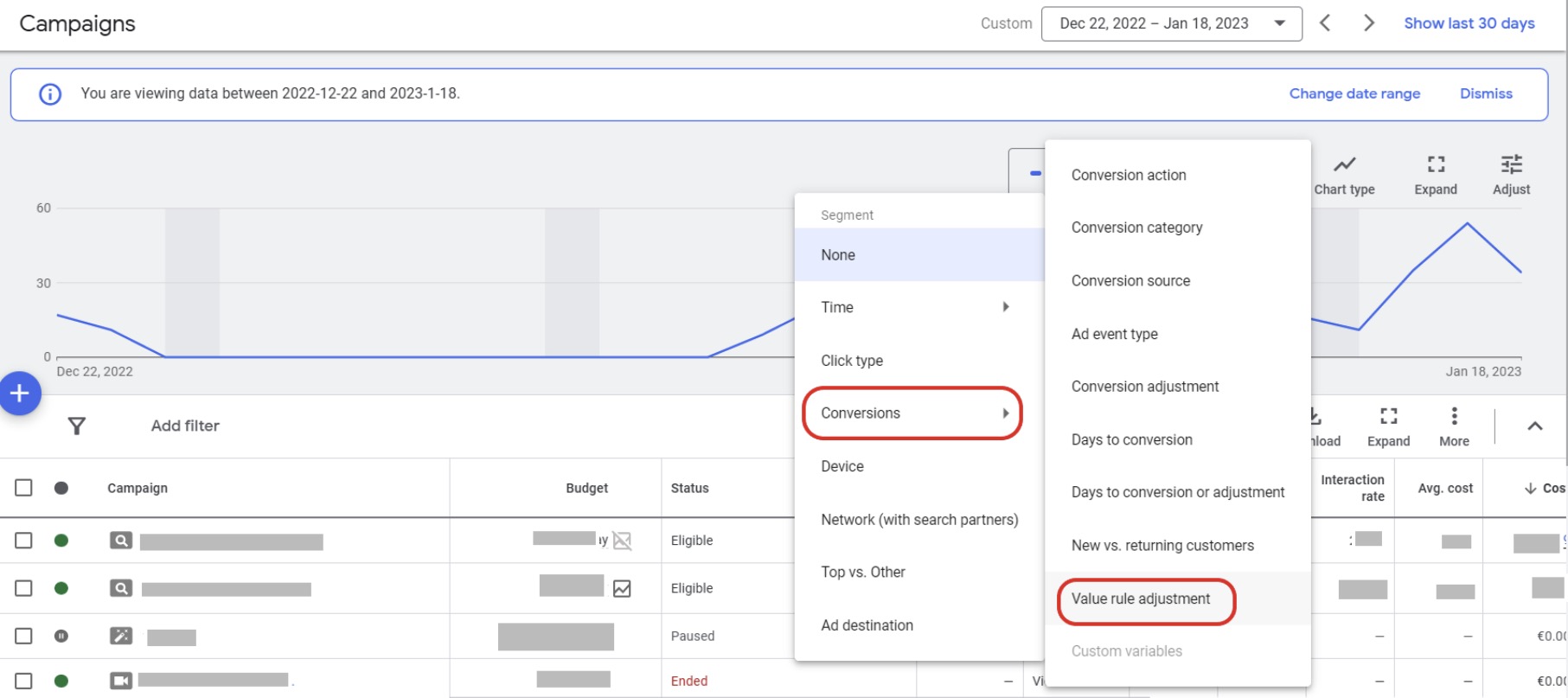Click Show last 30 days link
The width and height of the screenshot is (1568, 698).
point(1469,23)
